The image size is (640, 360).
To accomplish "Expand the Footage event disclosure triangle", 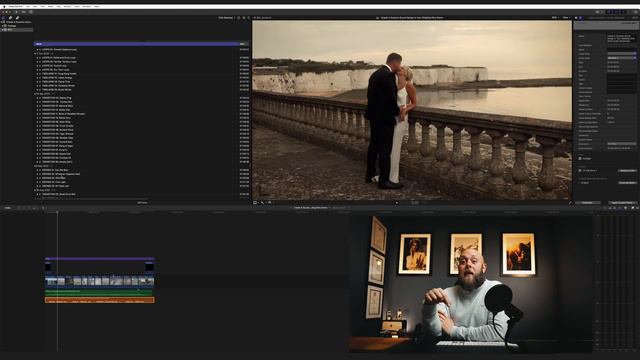I will coord(2,26).
